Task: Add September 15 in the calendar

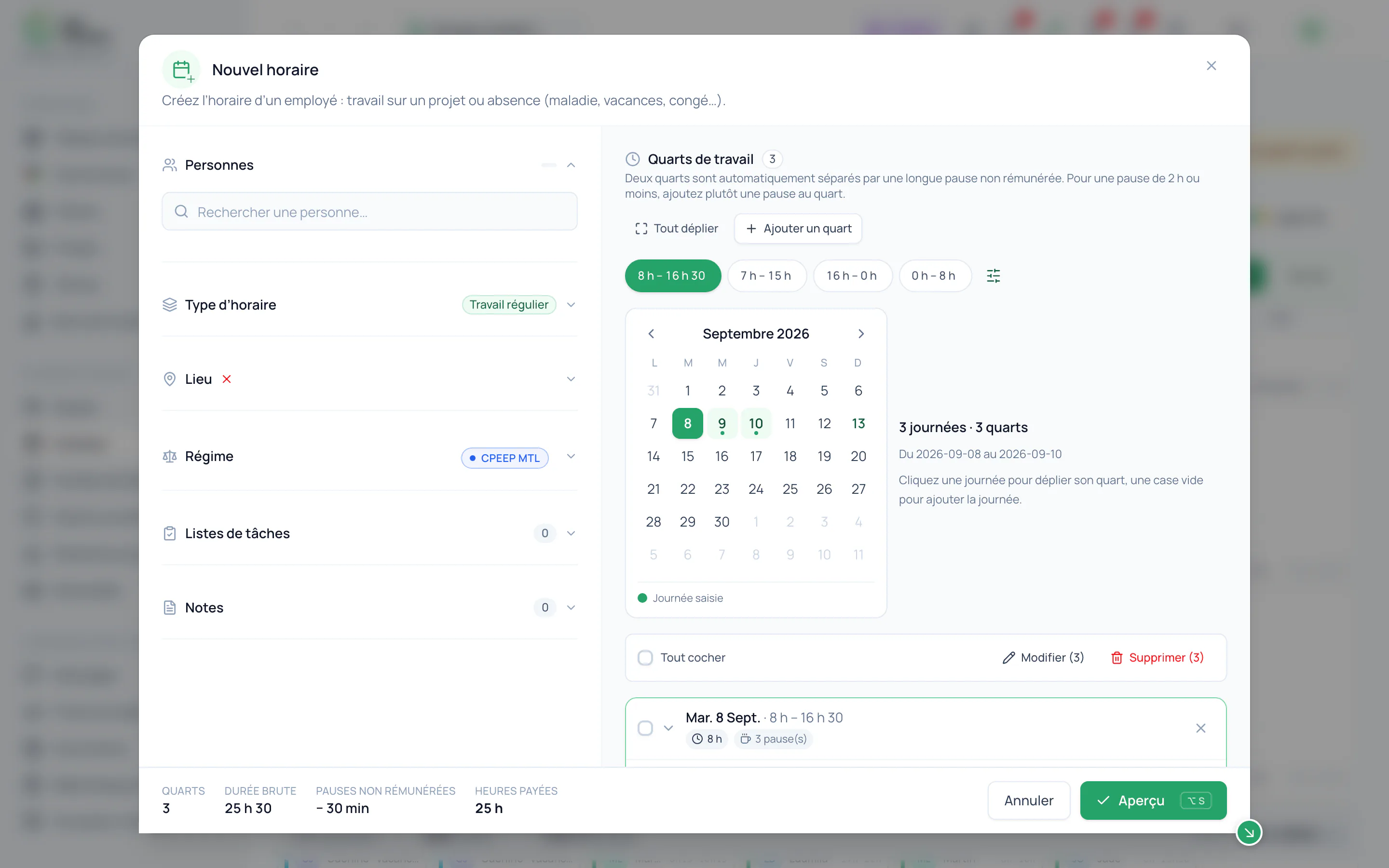Action: tap(687, 456)
